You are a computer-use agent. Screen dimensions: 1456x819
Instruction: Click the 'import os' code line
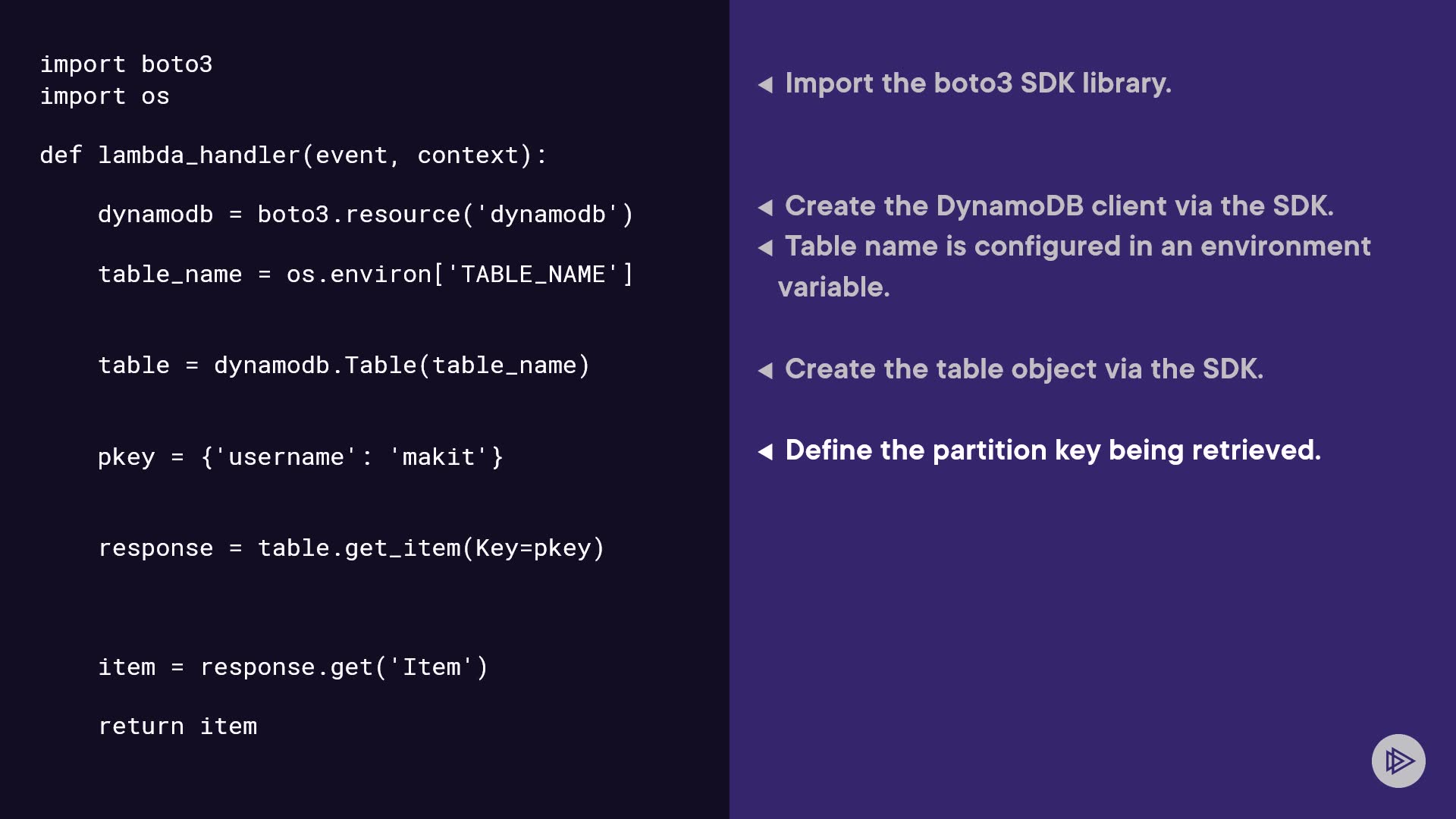point(105,96)
